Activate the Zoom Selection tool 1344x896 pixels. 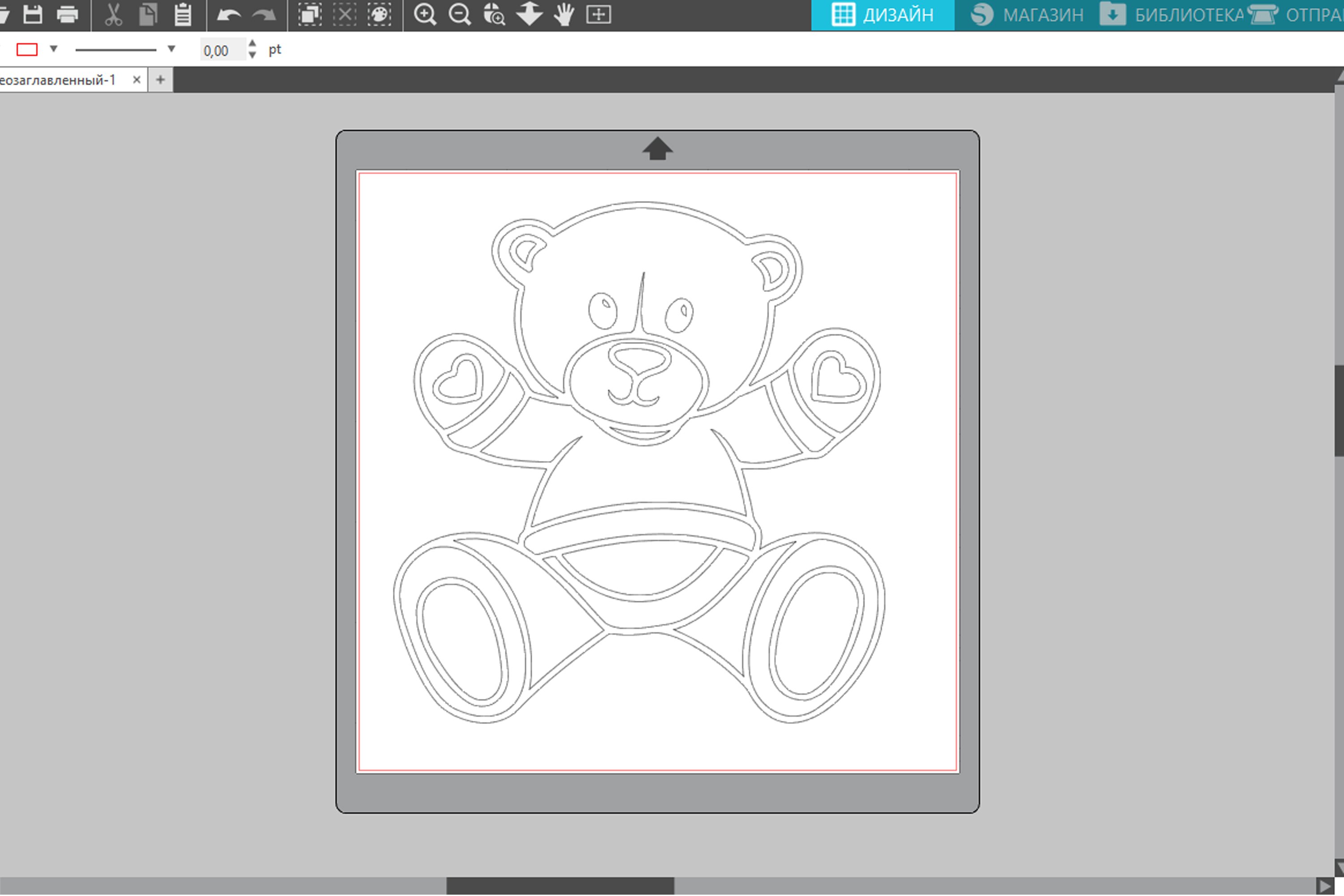pos(494,14)
